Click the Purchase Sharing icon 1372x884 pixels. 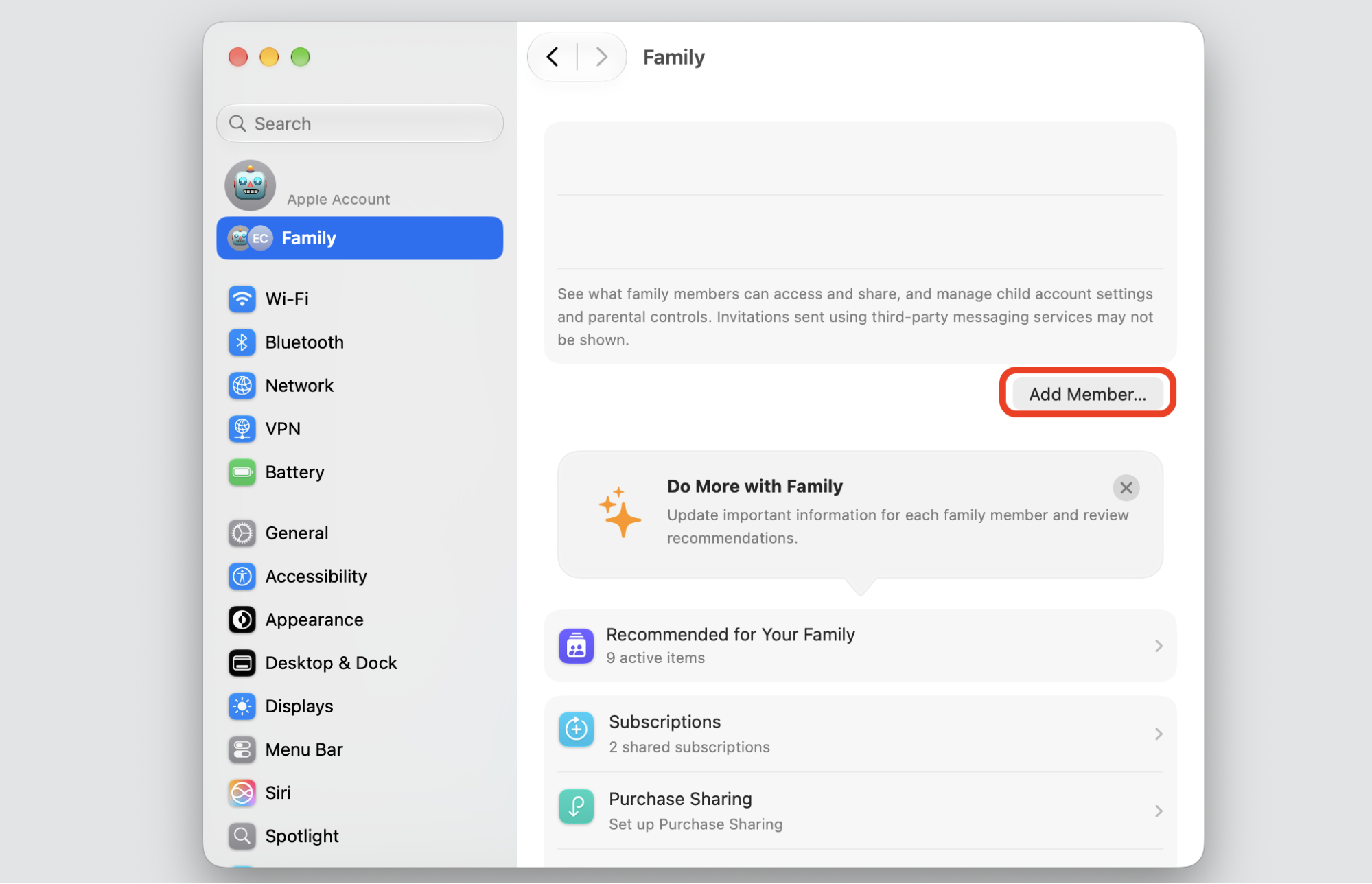point(576,806)
